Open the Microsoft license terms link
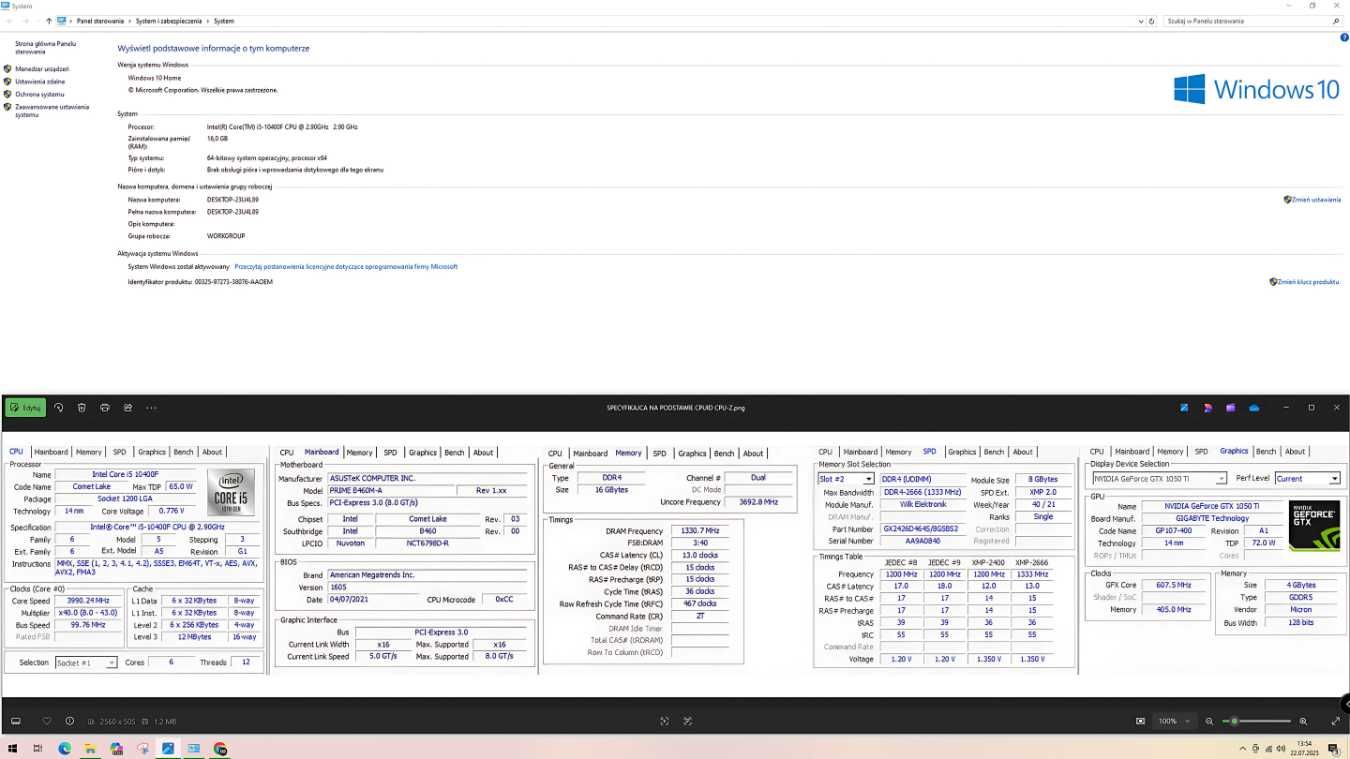Viewport: 1350px width, 759px height. pyautogui.click(x=346, y=267)
